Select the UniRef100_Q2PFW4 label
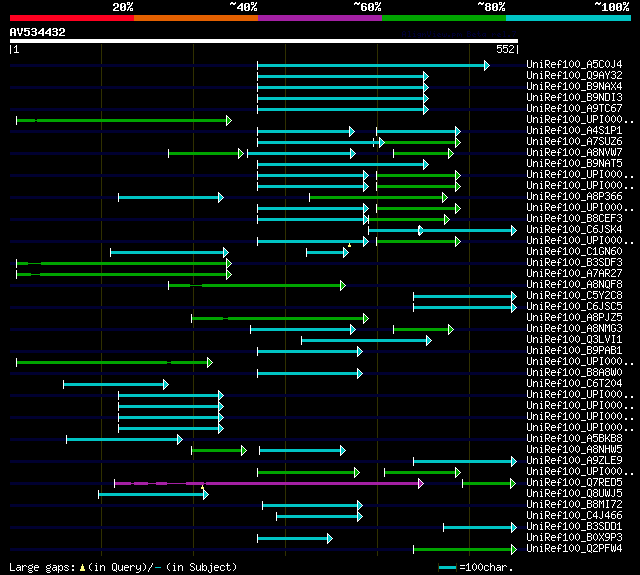640x575 pixels. [x=574, y=549]
